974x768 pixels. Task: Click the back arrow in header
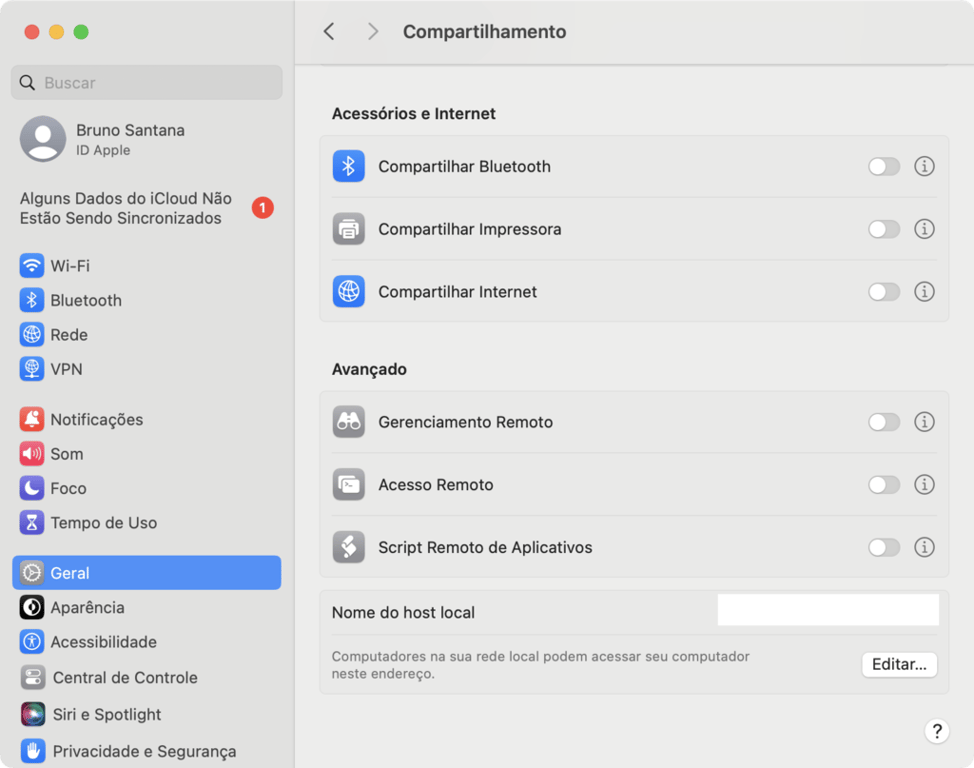pyautogui.click(x=329, y=32)
